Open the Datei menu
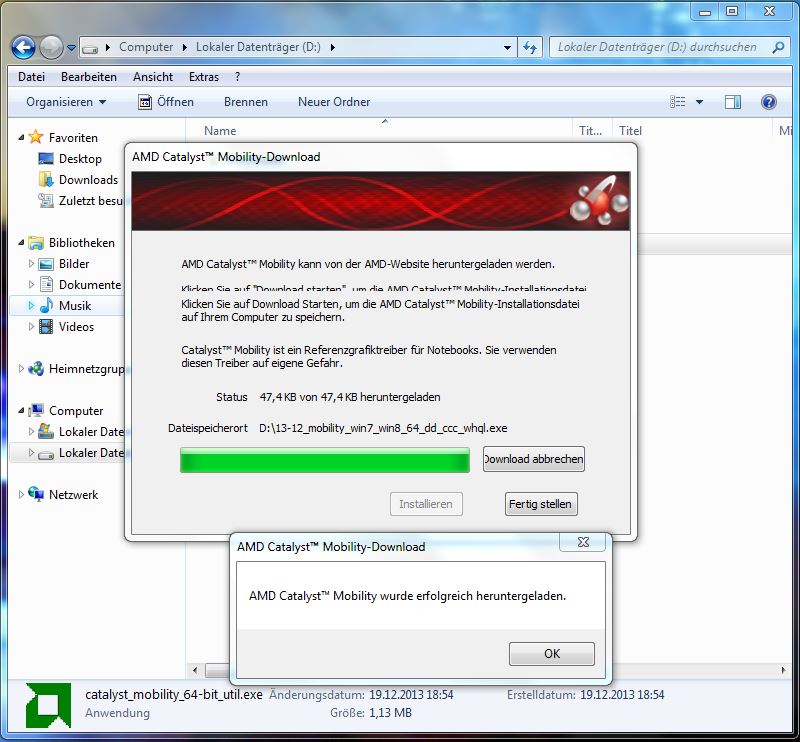The image size is (800, 742). [x=31, y=77]
